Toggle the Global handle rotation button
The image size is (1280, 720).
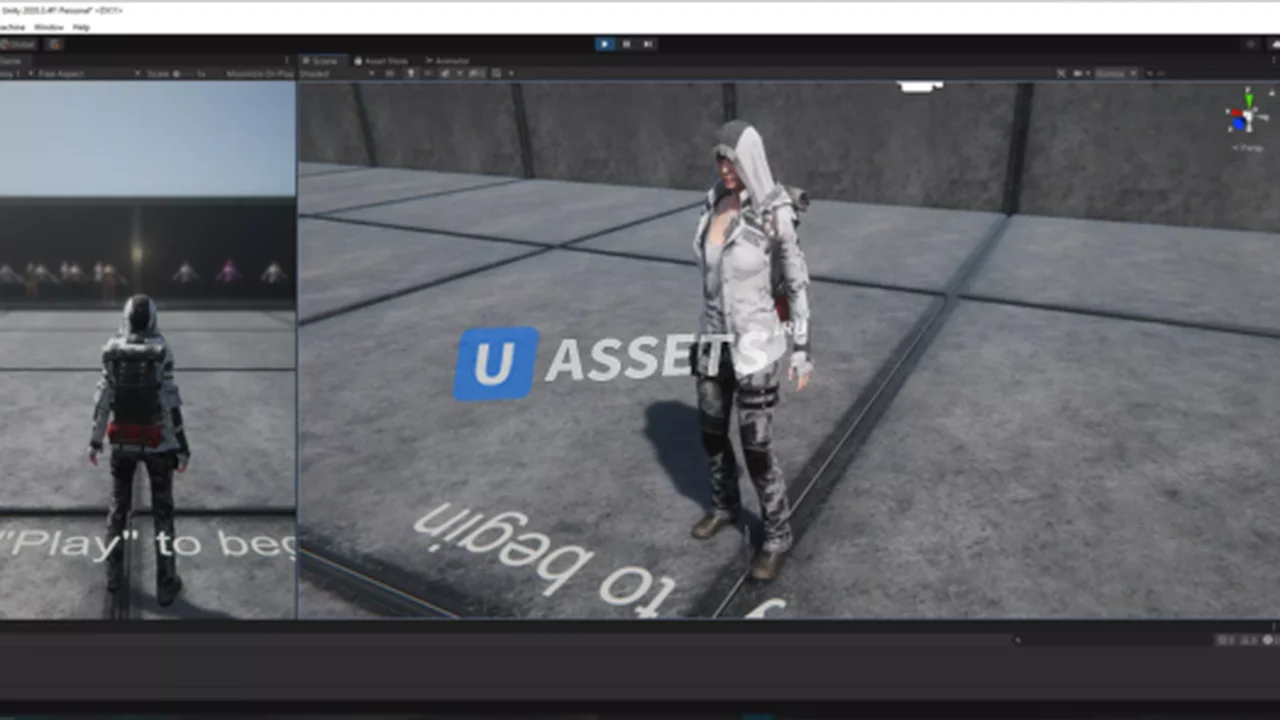coord(18,44)
